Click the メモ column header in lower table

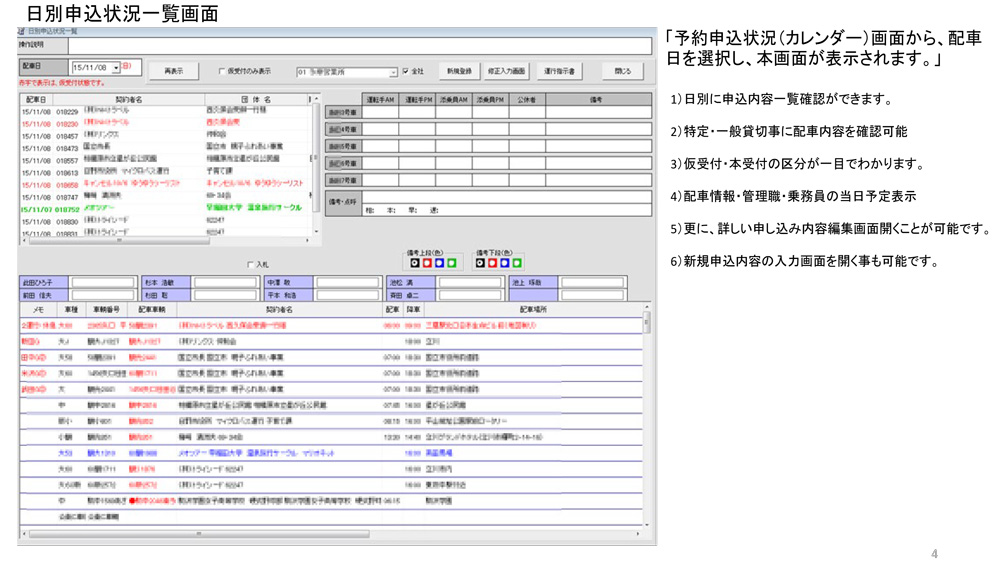(39, 309)
